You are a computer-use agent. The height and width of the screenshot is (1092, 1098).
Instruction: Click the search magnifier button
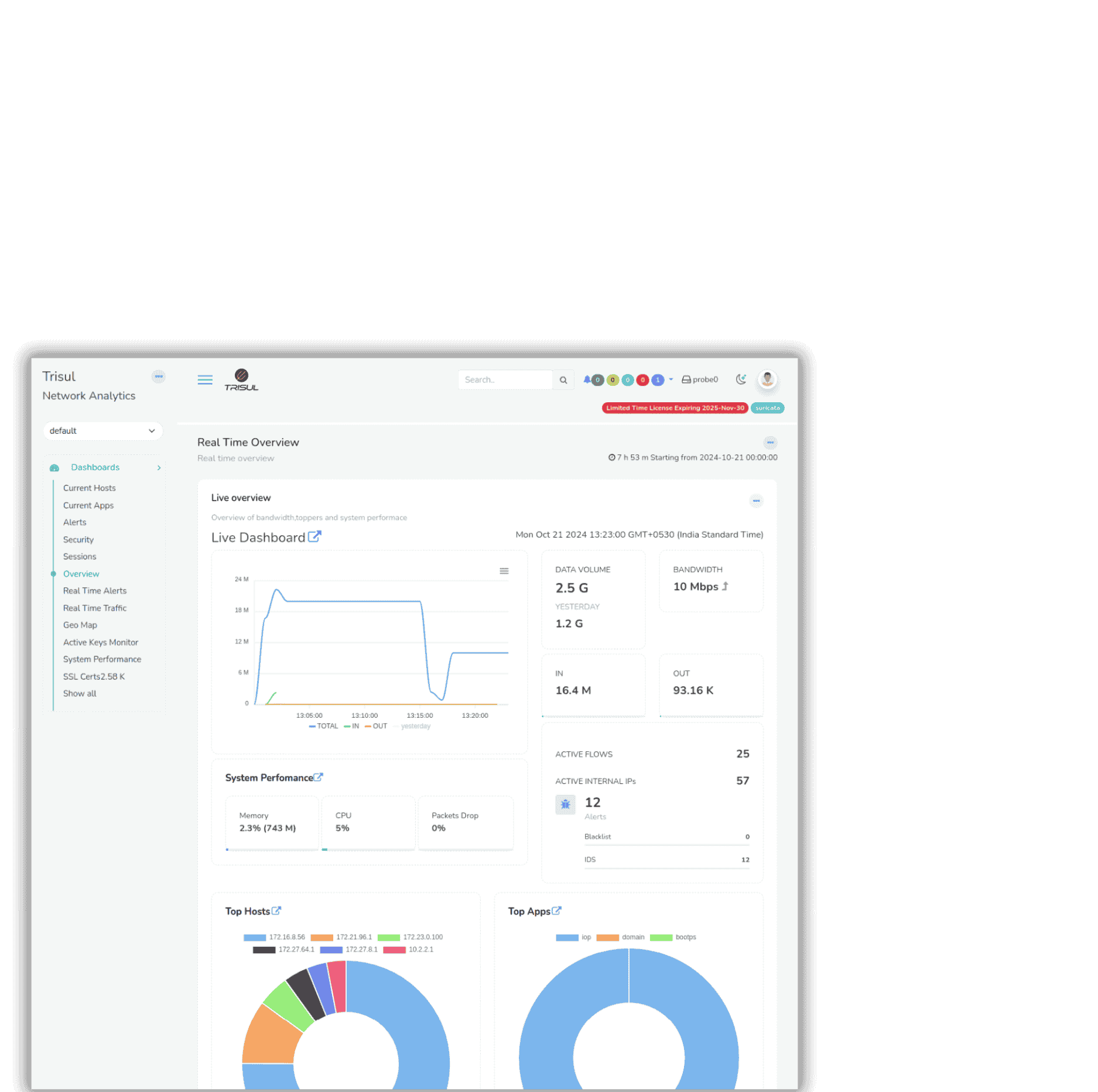click(563, 380)
